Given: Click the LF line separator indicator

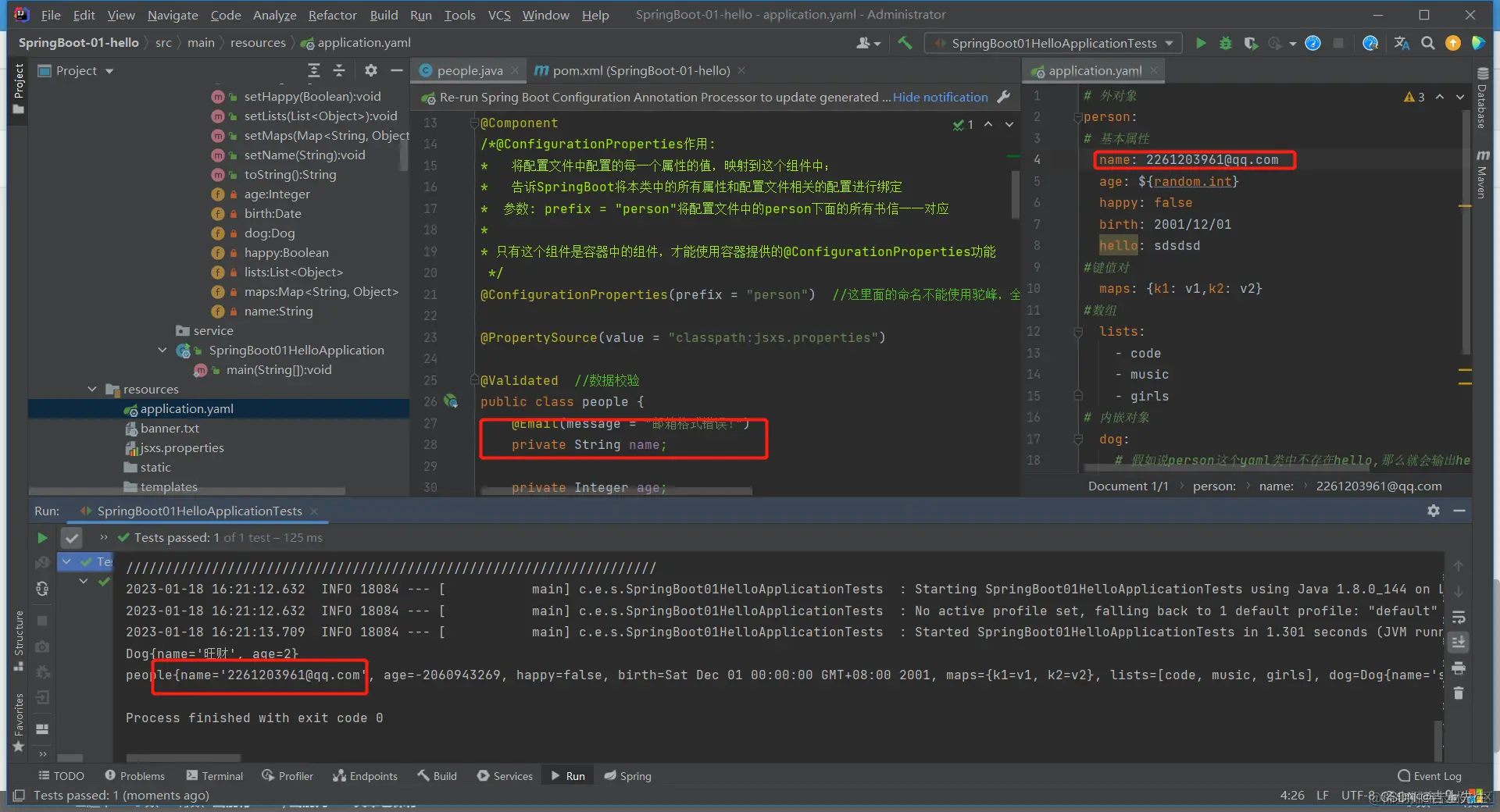Looking at the screenshot, I should click(1322, 795).
